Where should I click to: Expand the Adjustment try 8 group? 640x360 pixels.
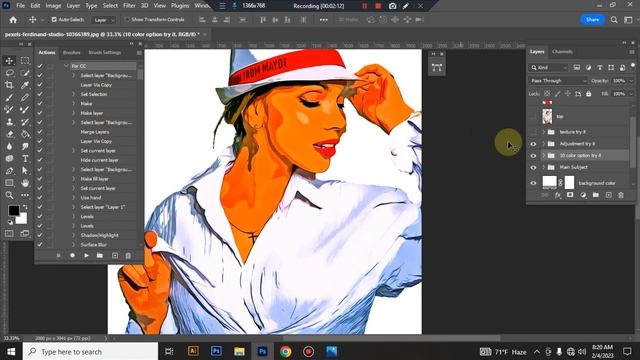coord(544,144)
